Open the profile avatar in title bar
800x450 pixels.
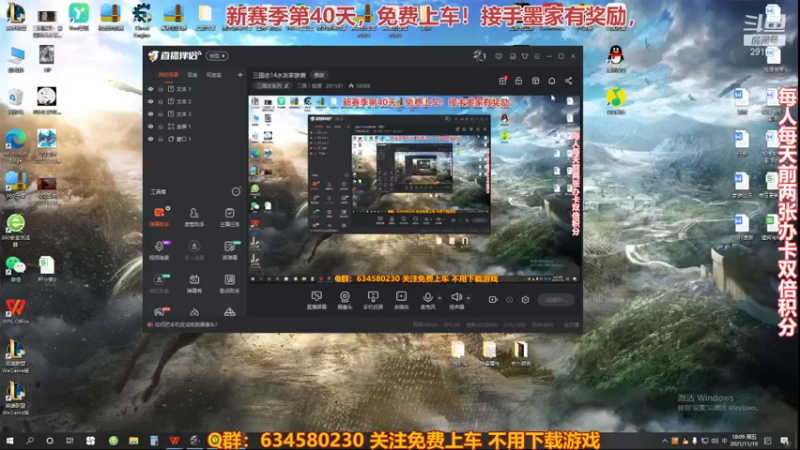tap(479, 56)
